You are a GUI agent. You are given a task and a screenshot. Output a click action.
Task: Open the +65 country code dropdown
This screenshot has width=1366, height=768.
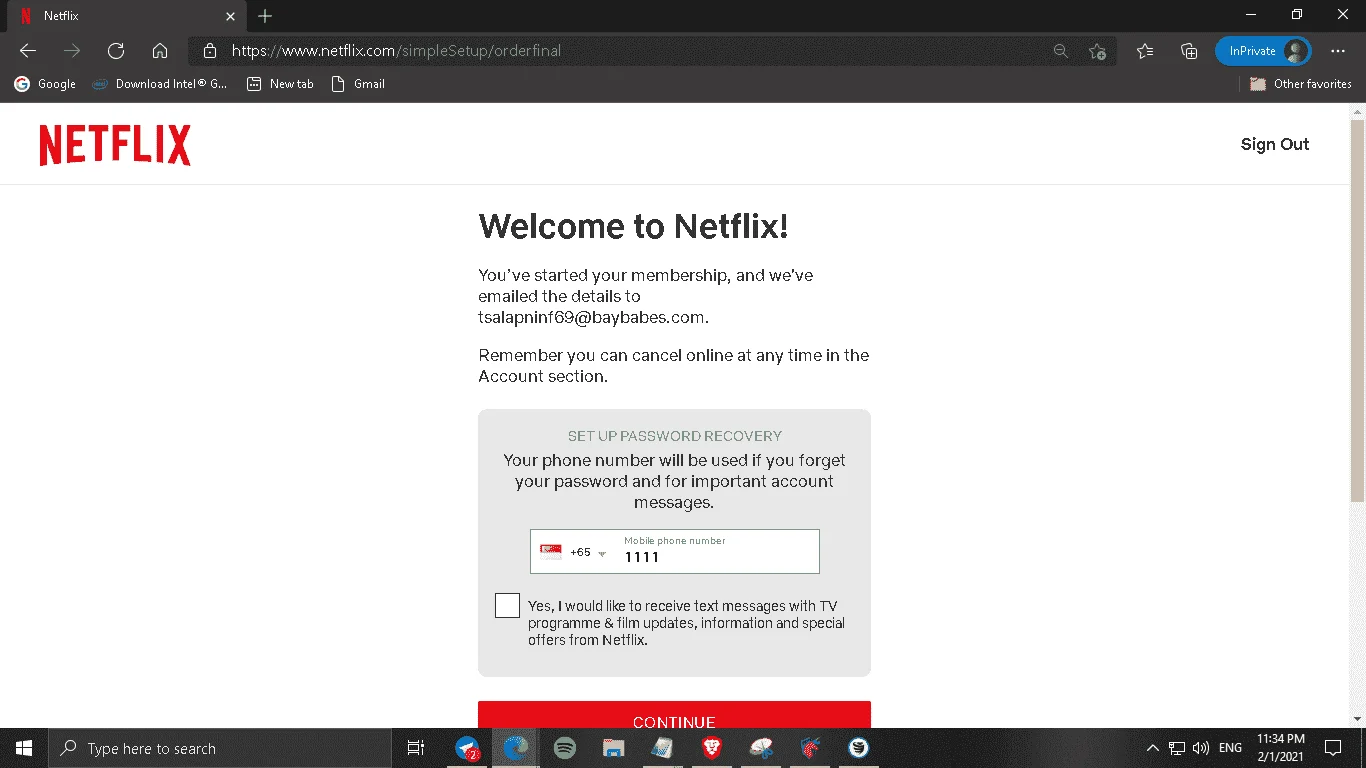575,552
